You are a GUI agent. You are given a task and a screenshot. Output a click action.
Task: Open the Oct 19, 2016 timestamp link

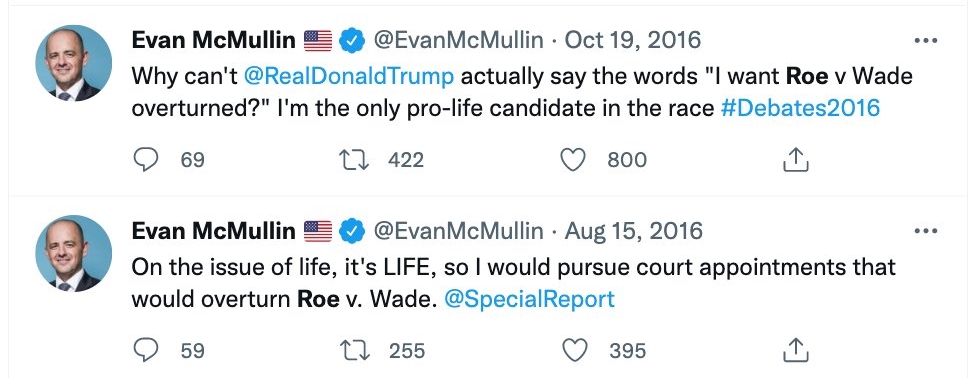click(x=632, y=41)
